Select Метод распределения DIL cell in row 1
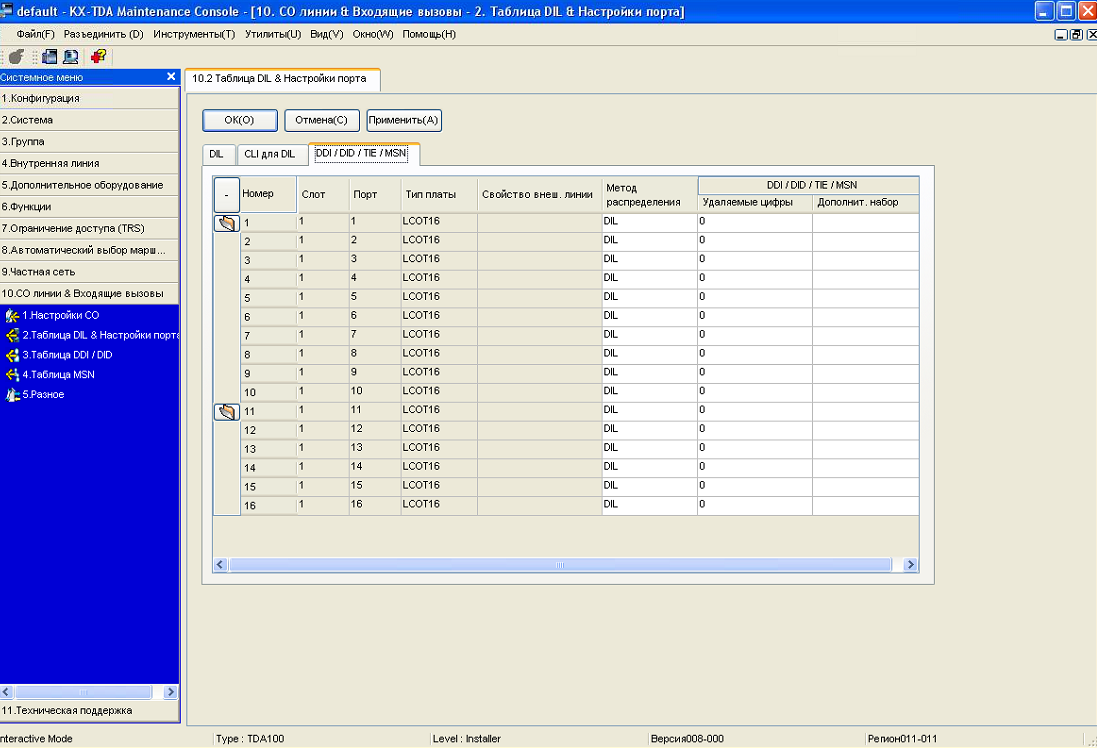Viewport: 1097px width, 748px height. [x=649, y=222]
